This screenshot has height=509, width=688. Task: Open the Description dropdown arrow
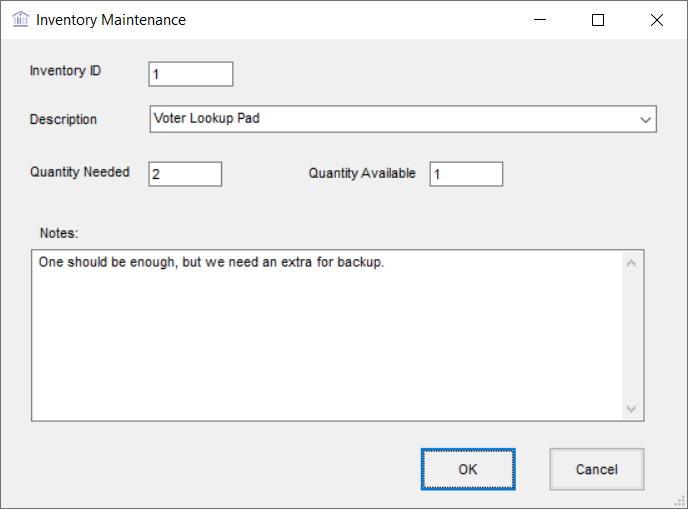click(x=645, y=119)
